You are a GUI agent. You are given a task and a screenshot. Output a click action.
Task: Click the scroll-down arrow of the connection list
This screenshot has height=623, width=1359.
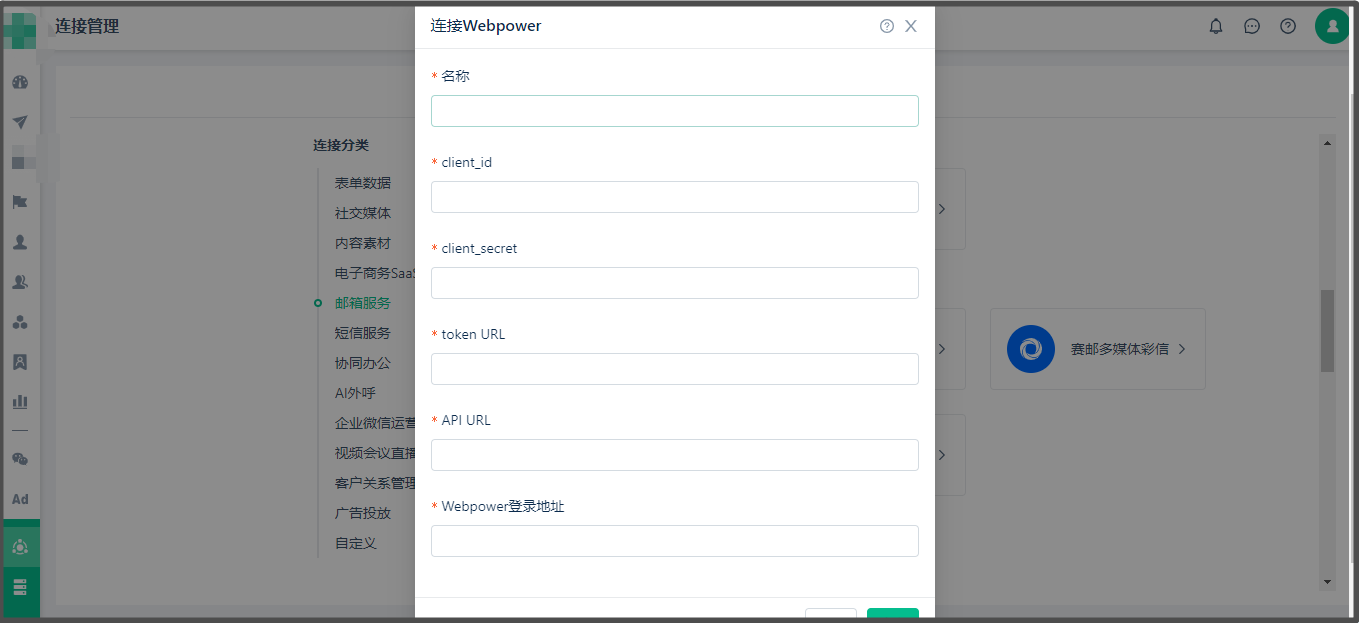pos(1328,582)
